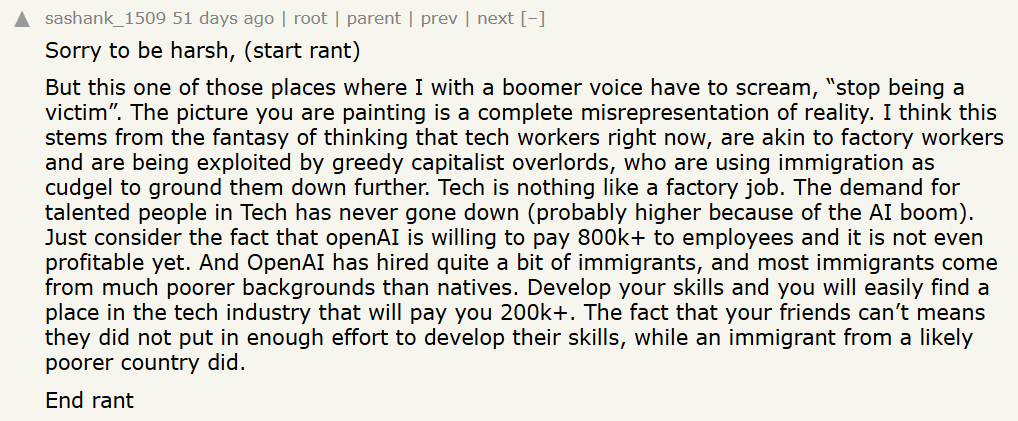Screen dimensions: 1018x421
Task: Click the '(start rant)' text
Action: [x=302, y=51]
